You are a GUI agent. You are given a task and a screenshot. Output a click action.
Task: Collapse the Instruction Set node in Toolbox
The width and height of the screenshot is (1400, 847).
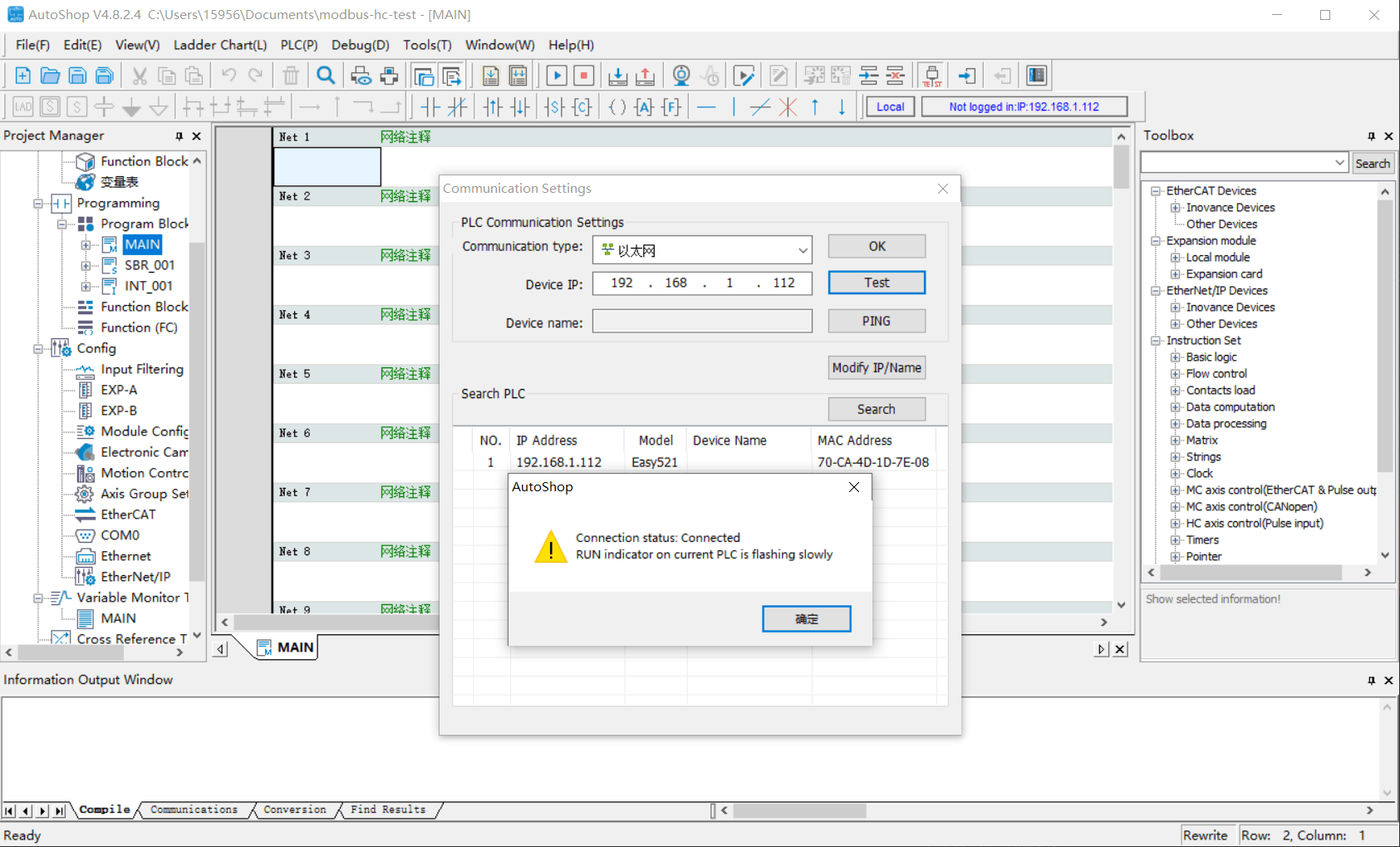pos(1156,341)
